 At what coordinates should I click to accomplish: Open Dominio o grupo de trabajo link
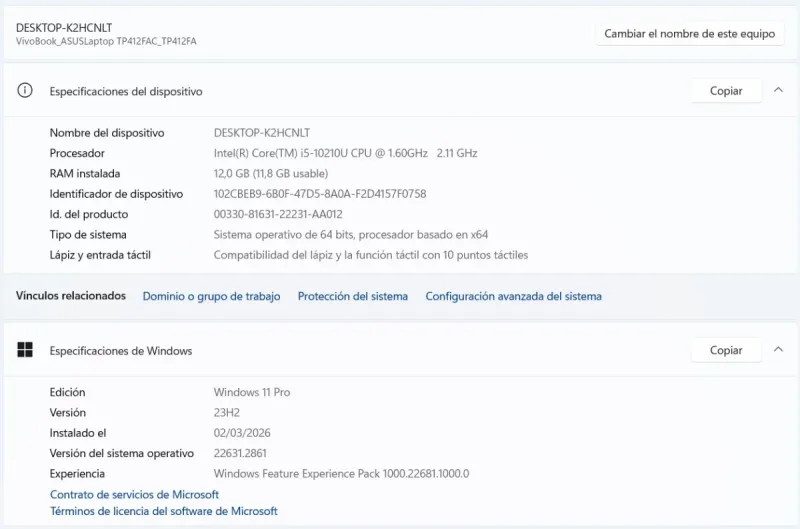click(211, 296)
